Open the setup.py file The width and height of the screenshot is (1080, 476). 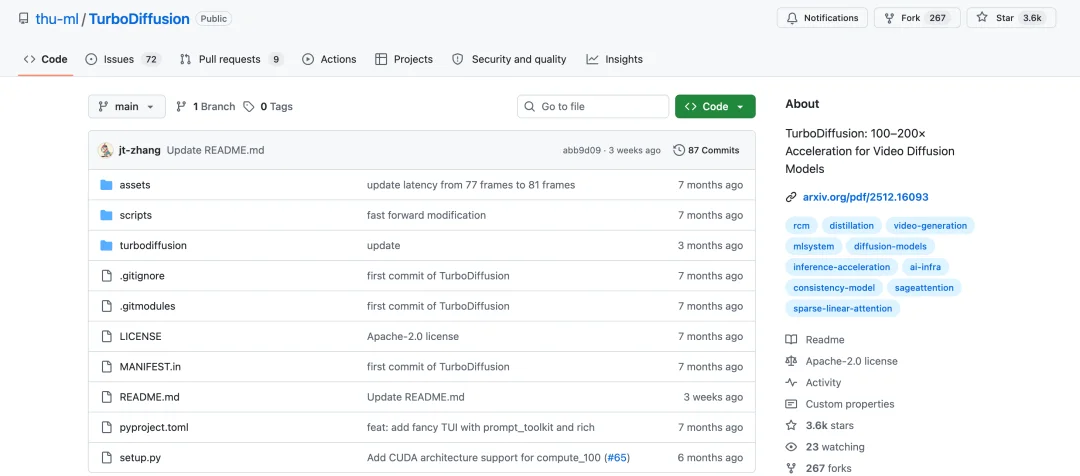tap(141, 457)
